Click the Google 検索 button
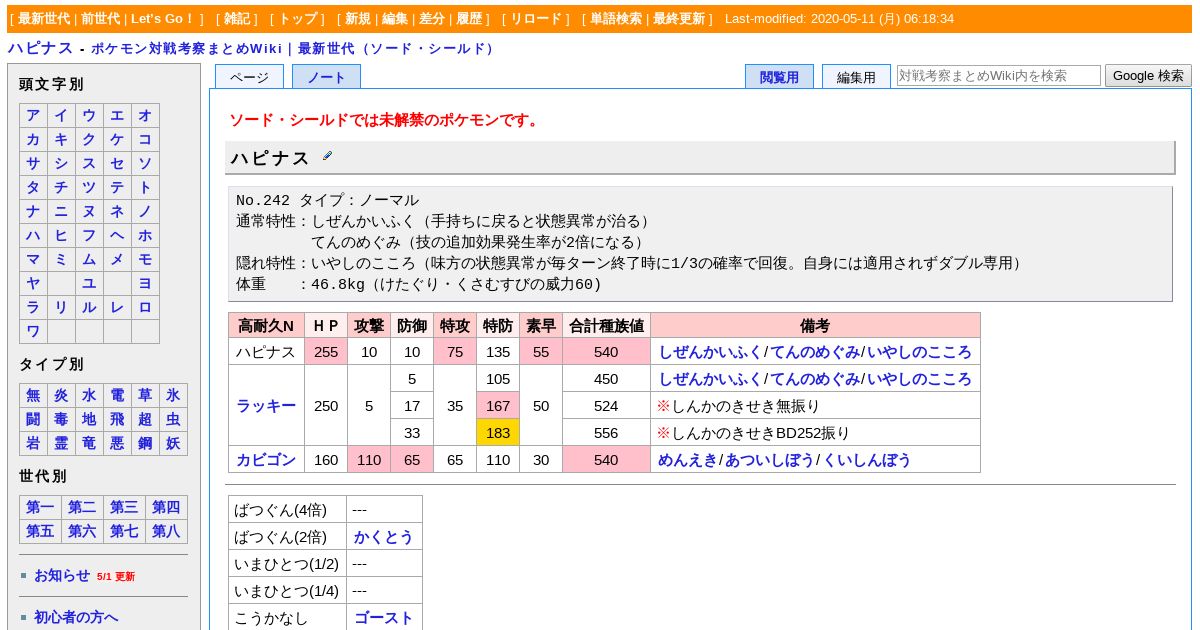 click(1148, 75)
